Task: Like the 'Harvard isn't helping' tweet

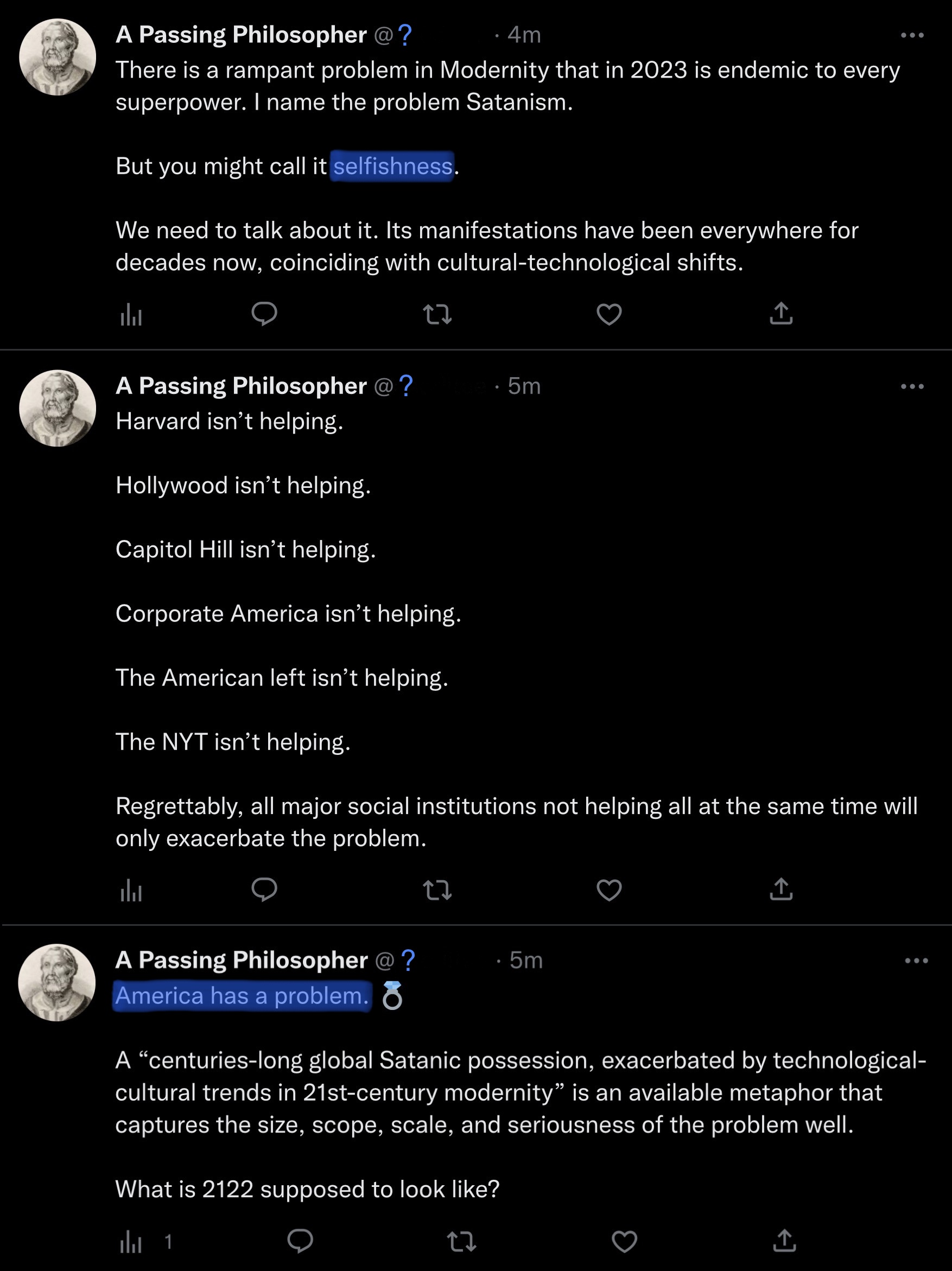Action: click(x=609, y=890)
